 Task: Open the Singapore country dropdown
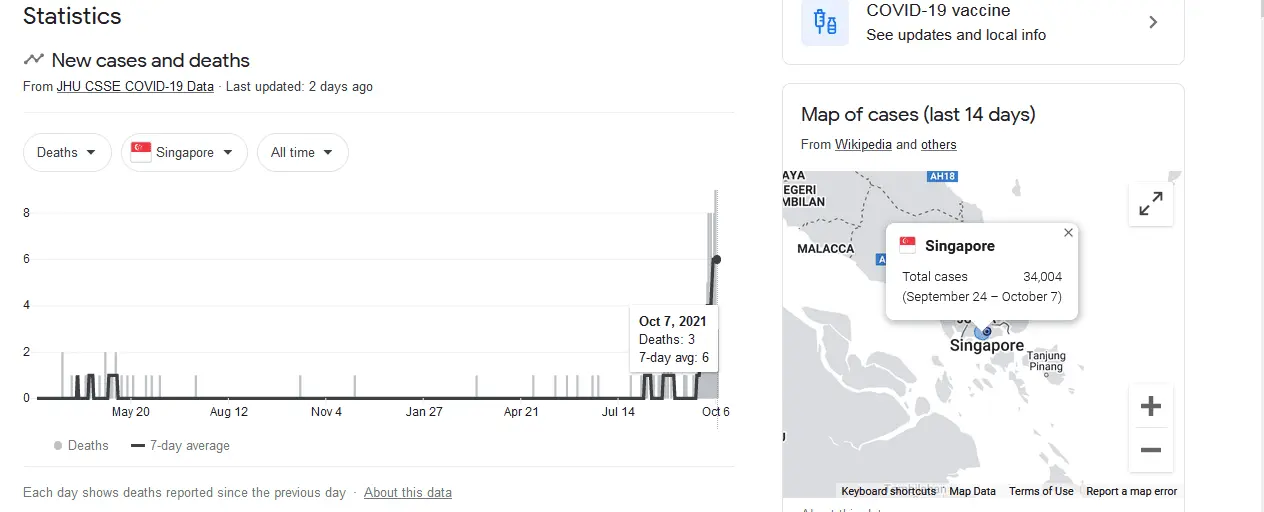[x=184, y=152]
